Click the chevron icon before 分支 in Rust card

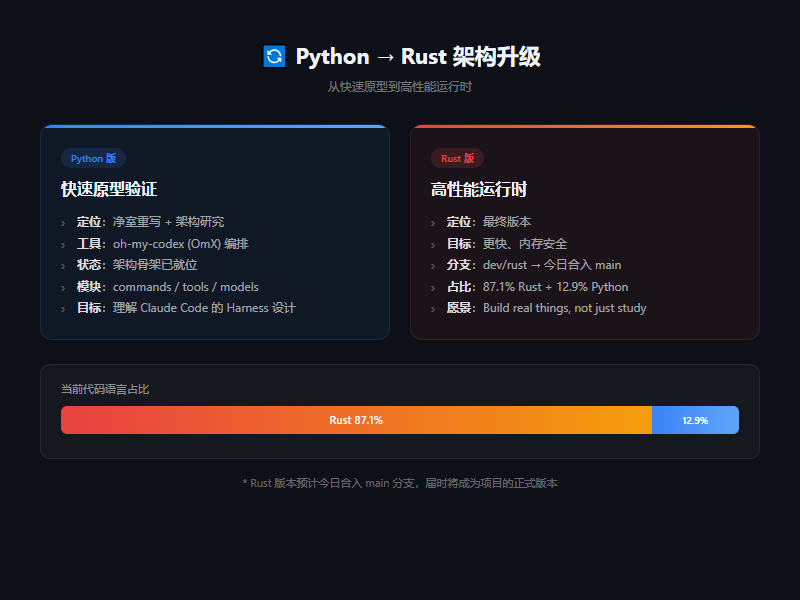(x=435, y=265)
